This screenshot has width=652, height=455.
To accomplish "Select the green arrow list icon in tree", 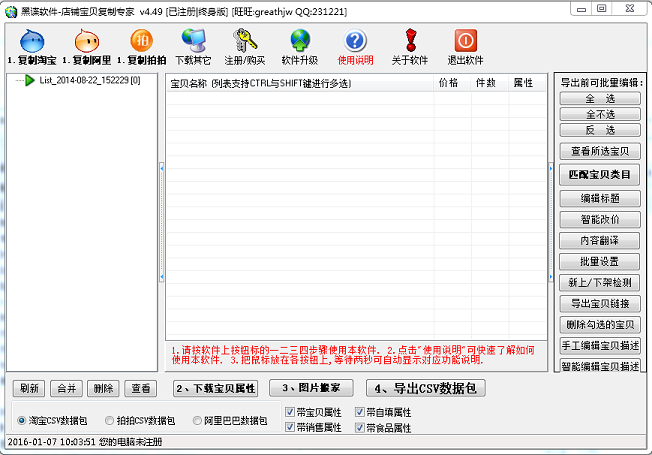I will [x=30, y=80].
